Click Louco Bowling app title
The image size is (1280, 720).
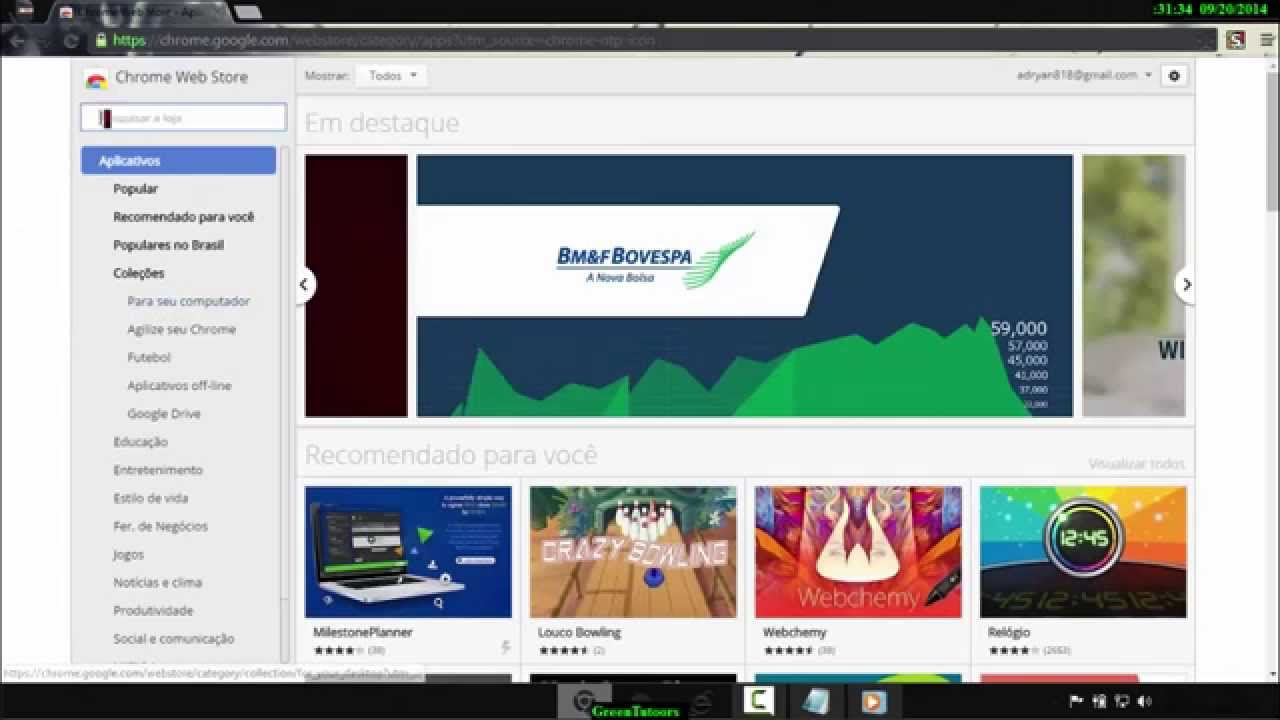579,633
